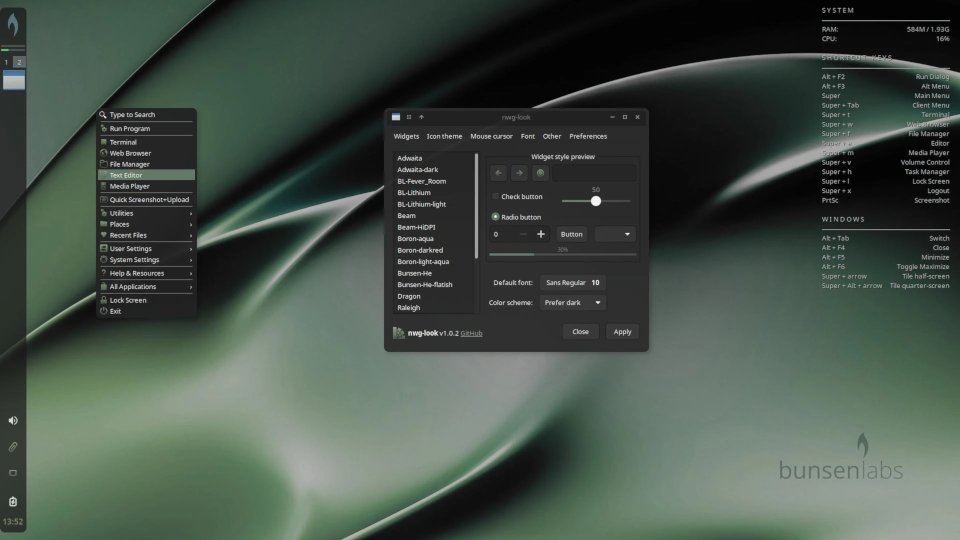Image resolution: width=960 pixels, height=540 pixels.
Task: Click the BunsenLabs flame icon in the panel
Action: pos(13,24)
